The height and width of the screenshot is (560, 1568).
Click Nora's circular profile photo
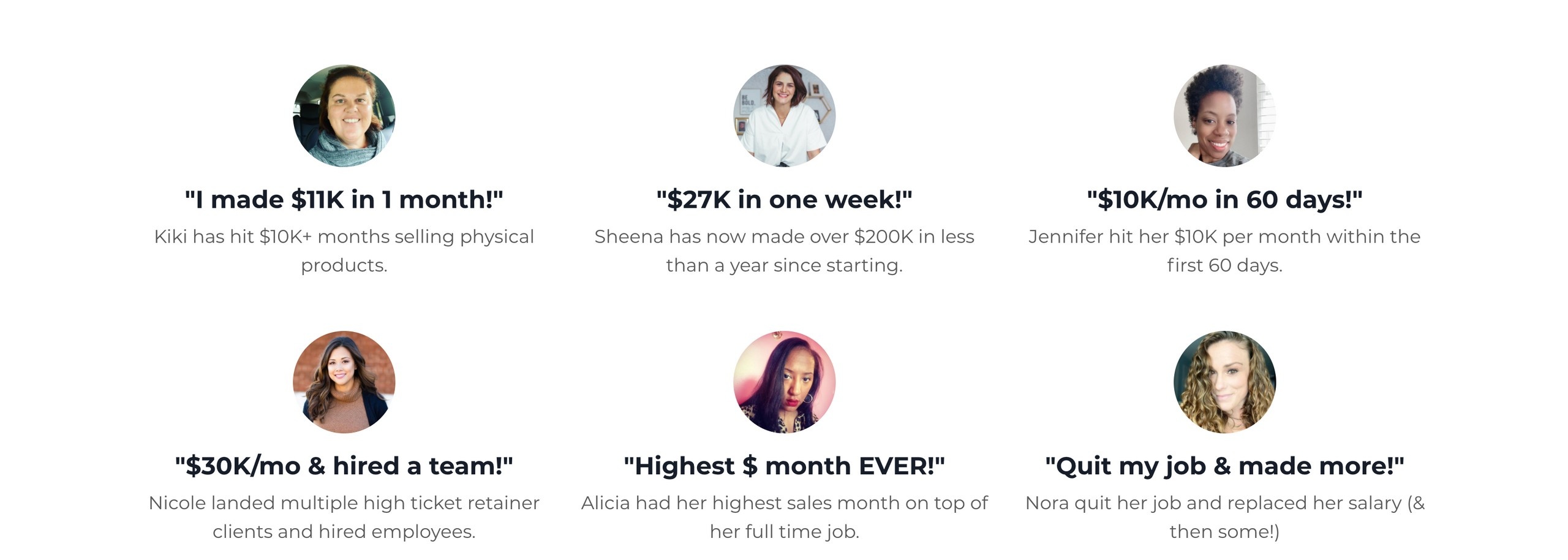(x=1224, y=382)
